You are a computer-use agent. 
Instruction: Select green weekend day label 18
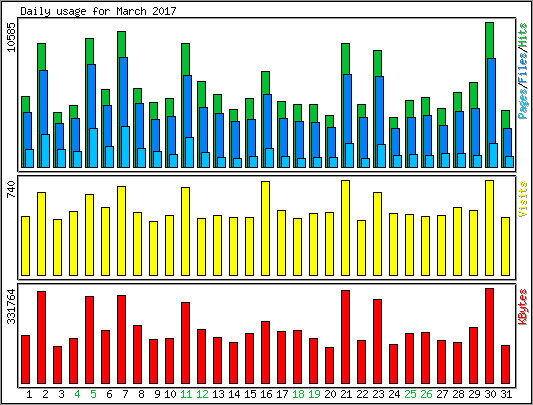pos(298,394)
